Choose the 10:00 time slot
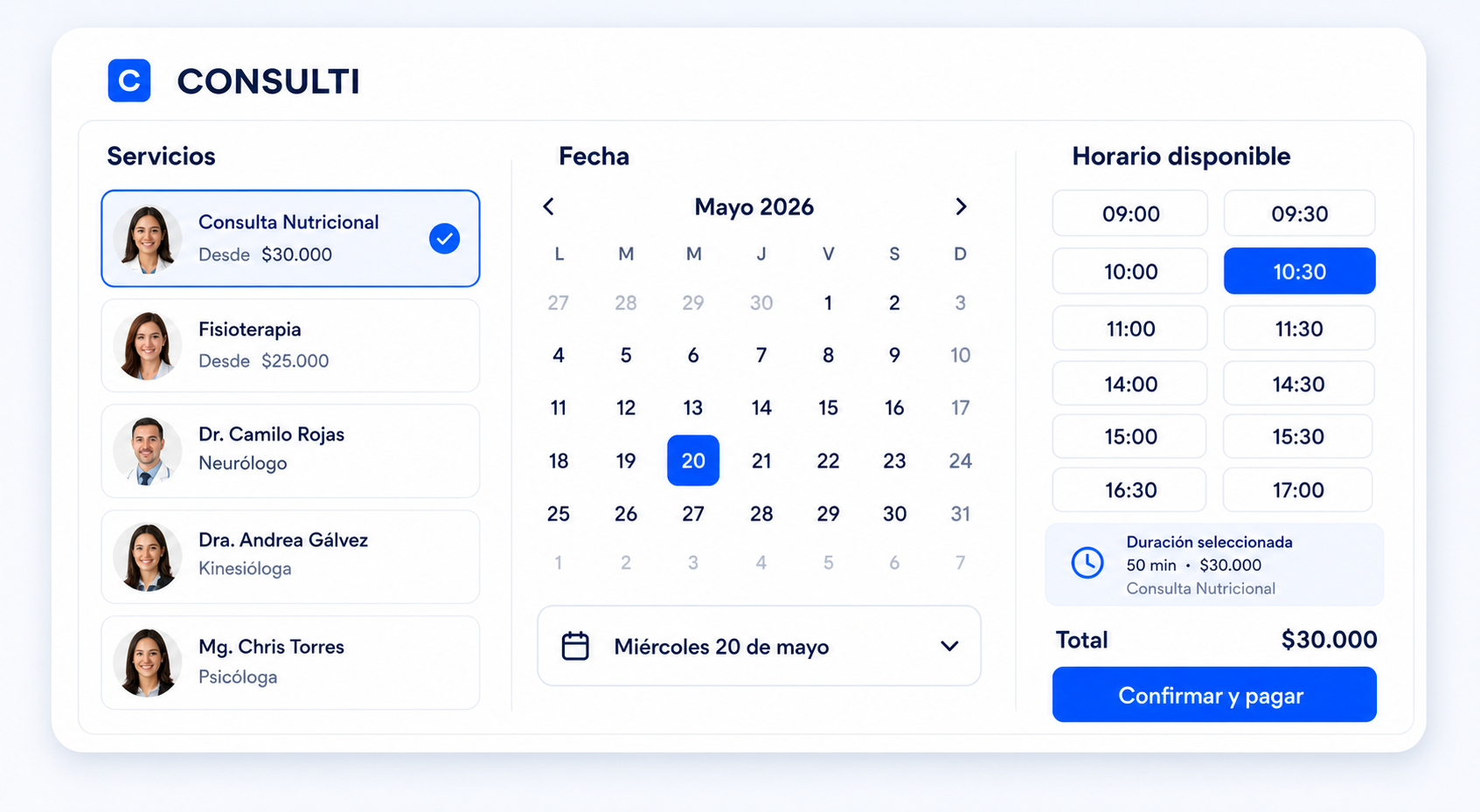The height and width of the screenshot is (812, 1480). (x=1130, y=271)
